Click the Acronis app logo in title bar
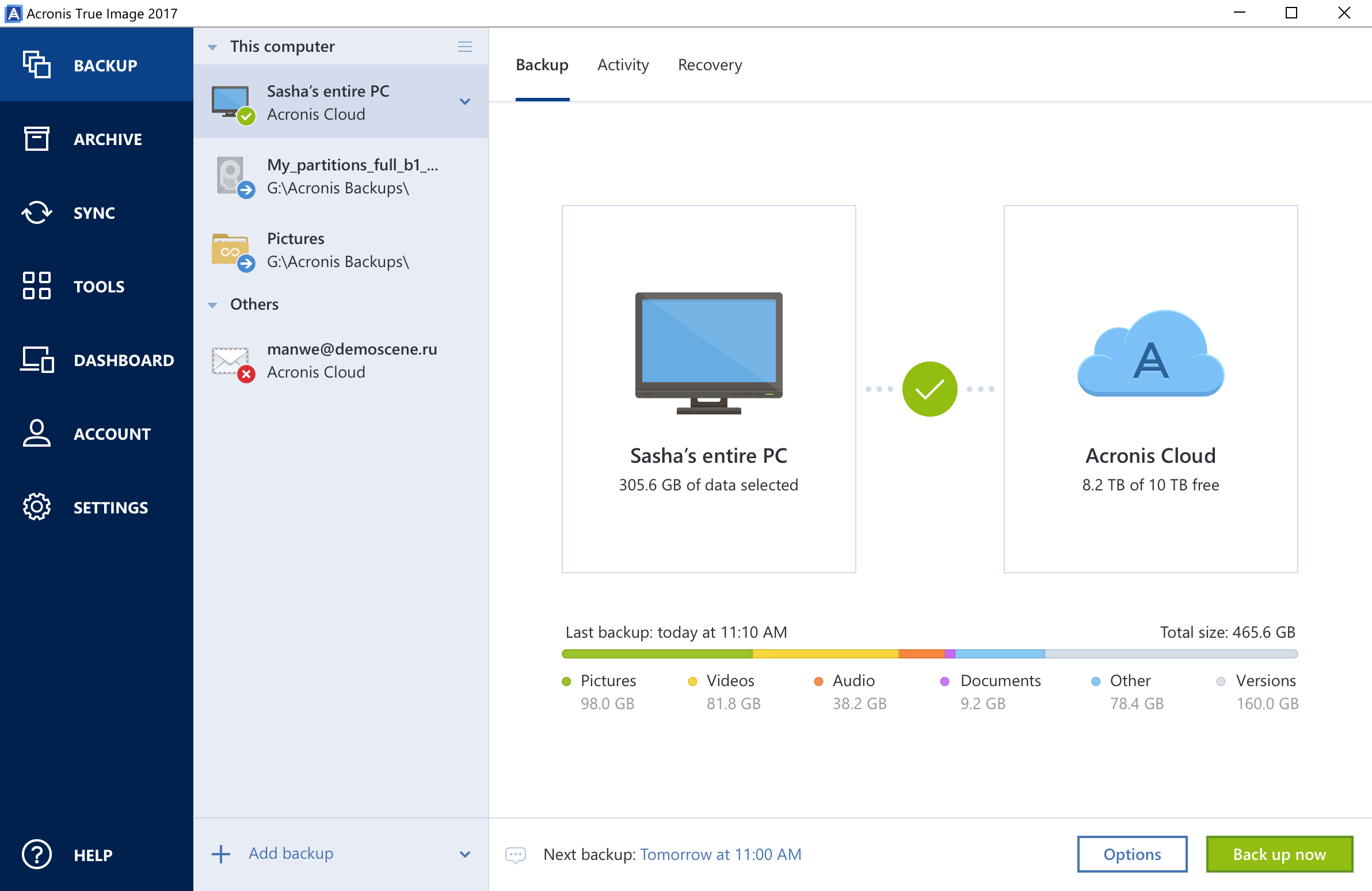Screen dimensions: 1372x891 (x=13, y=13)
